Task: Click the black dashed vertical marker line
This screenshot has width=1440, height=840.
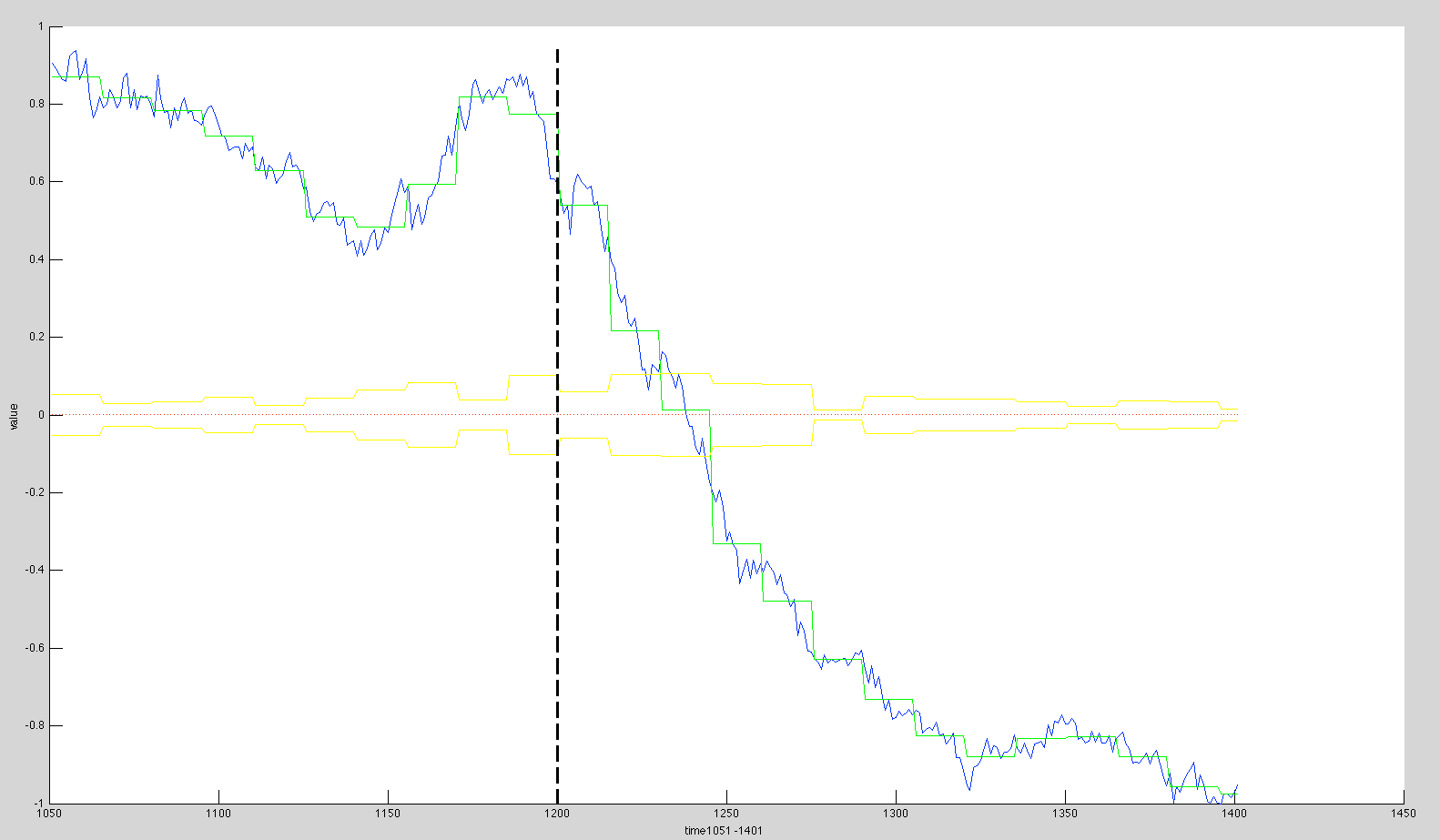Action: [x=557, y=637]
